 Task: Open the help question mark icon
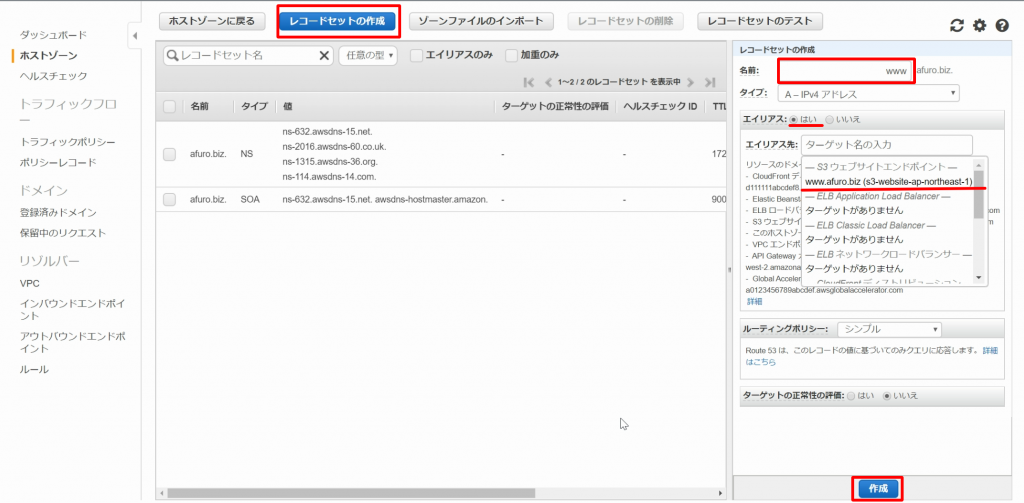pos(1002,25)
